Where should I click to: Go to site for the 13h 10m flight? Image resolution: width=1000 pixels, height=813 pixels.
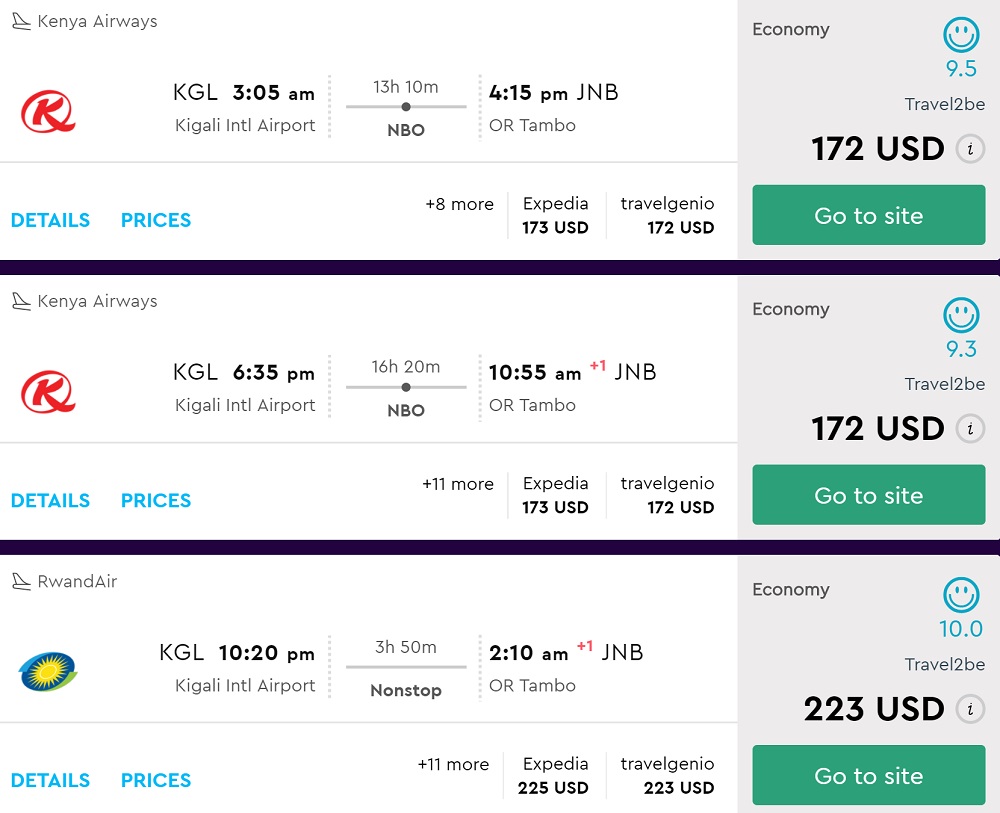868,215
